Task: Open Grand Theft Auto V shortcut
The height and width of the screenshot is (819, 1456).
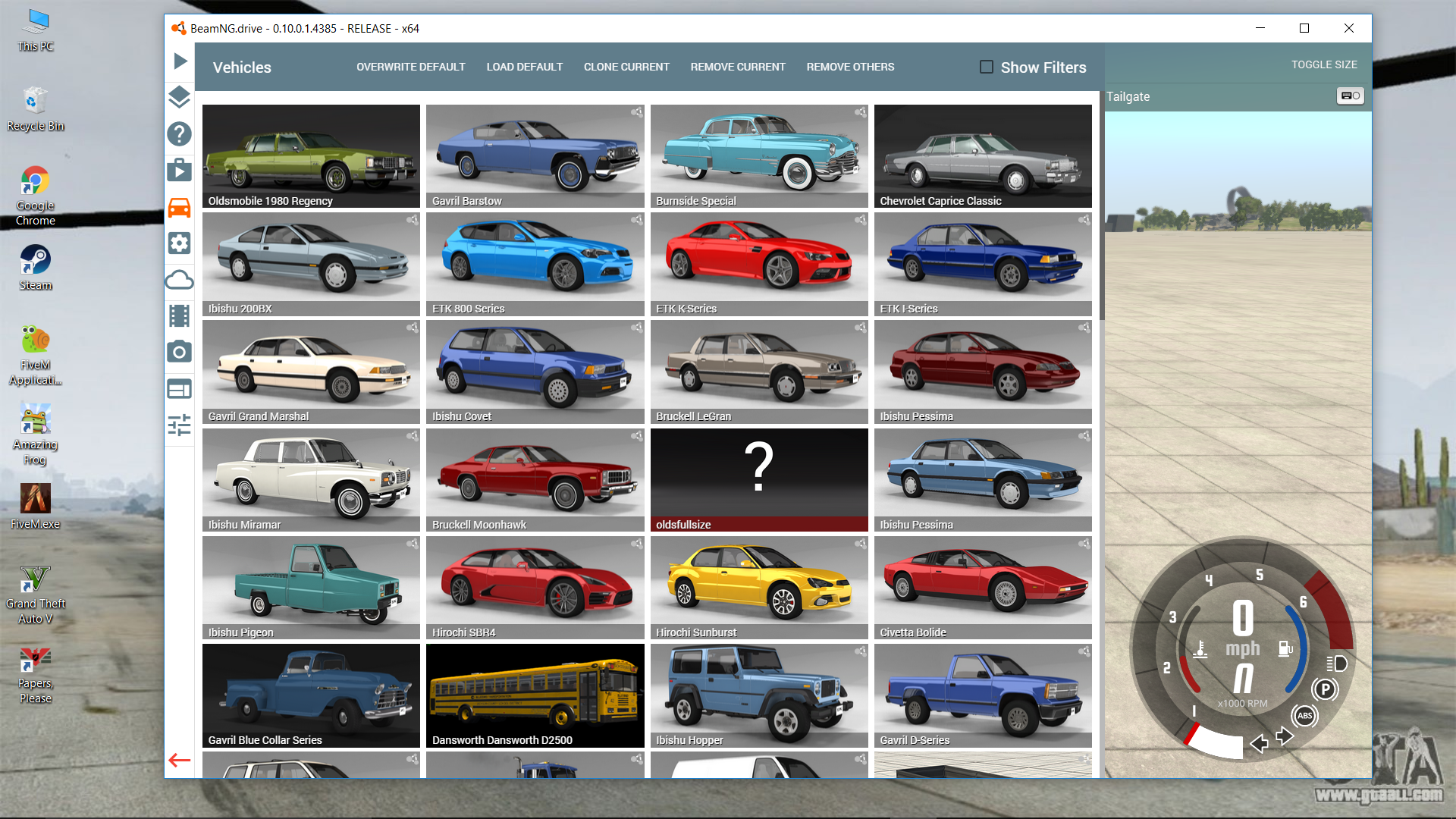Action: (x=36, y=595)
